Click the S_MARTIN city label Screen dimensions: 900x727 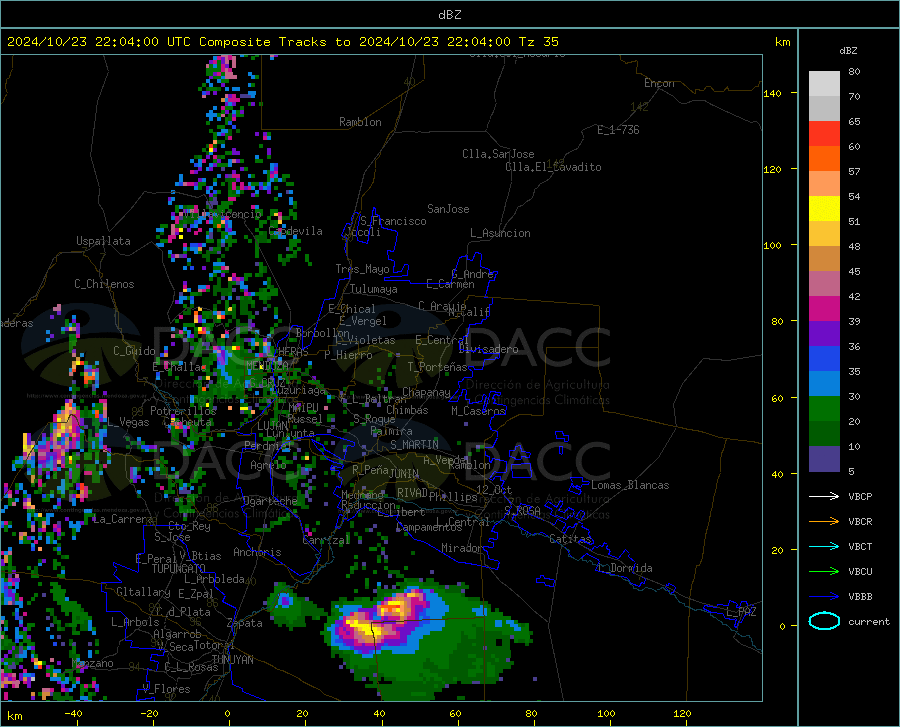coord(414,445)
